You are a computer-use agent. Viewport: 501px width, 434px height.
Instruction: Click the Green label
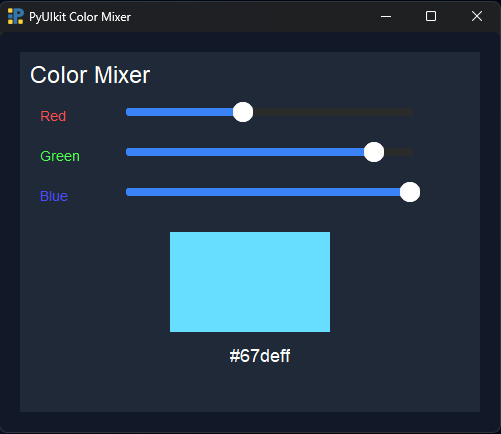60,156
